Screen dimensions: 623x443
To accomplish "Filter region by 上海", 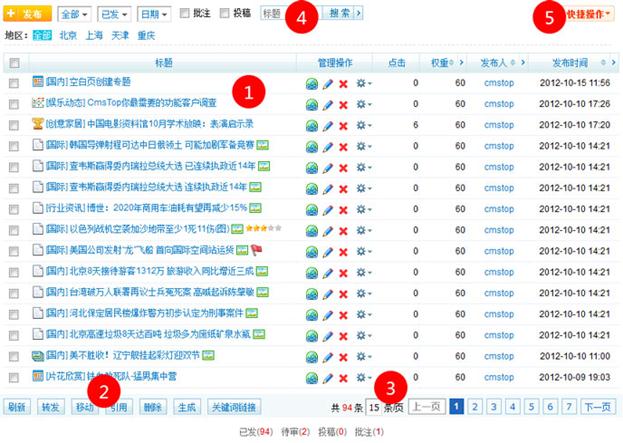I will coord(94,36).
